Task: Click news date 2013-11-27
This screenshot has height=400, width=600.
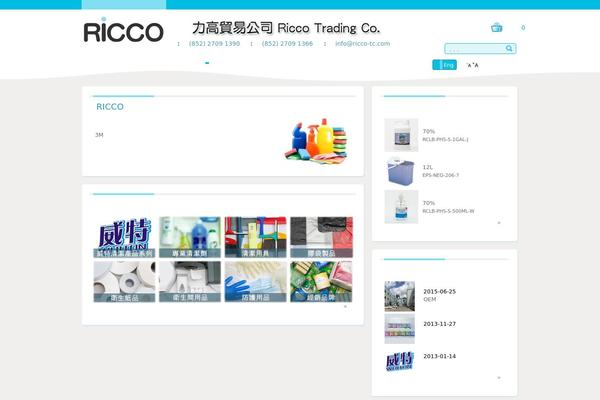Action: [440, 324]
